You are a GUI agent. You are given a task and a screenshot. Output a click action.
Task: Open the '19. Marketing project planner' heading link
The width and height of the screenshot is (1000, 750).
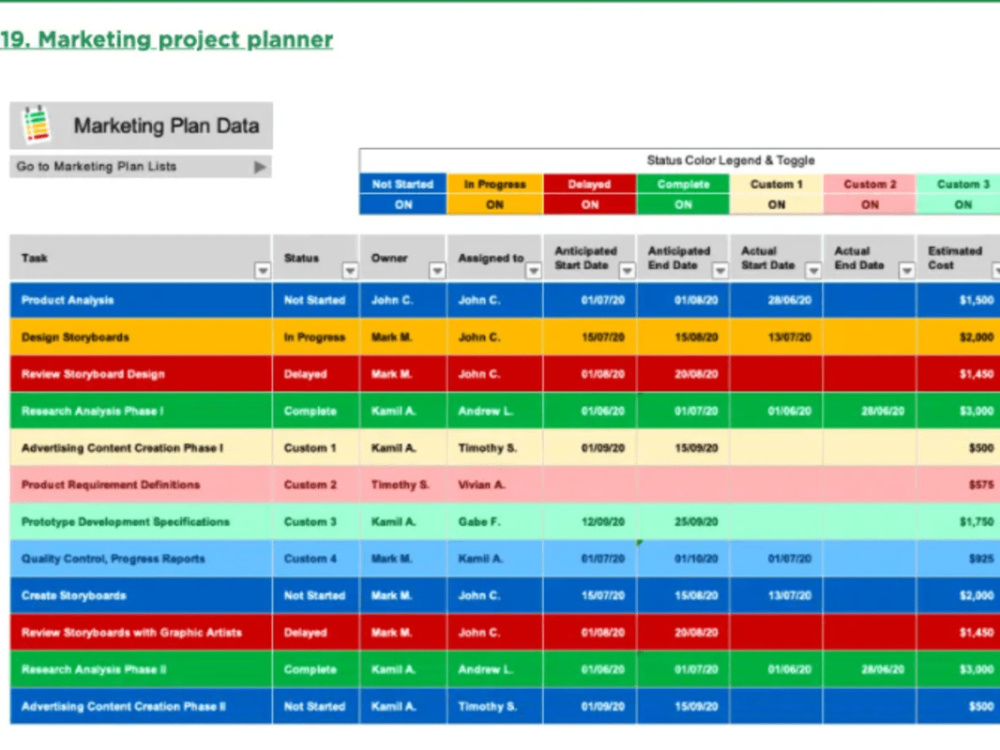click(166, 40)
